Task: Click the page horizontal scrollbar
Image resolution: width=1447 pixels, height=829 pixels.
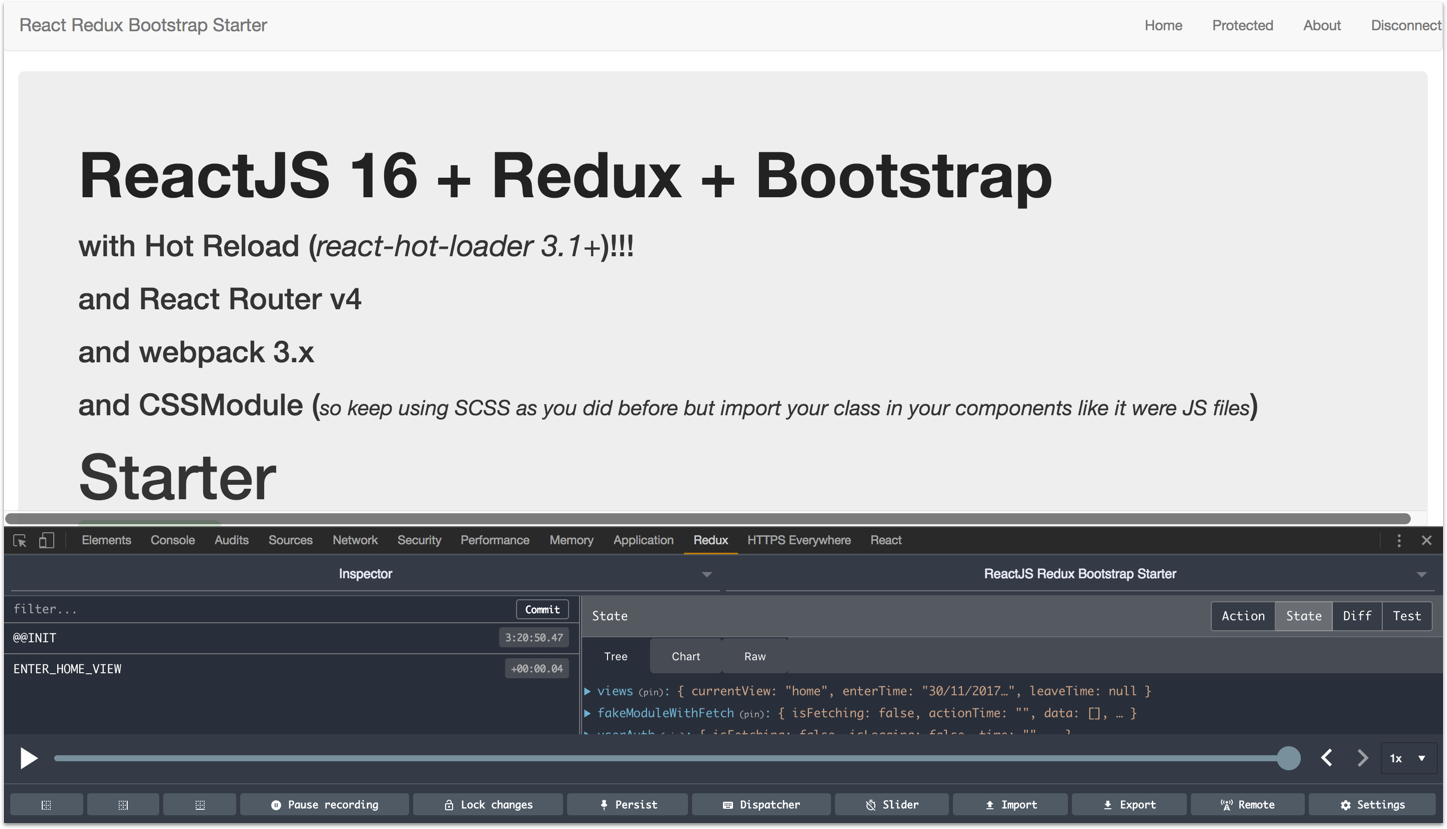Action: tap(708, 519)
